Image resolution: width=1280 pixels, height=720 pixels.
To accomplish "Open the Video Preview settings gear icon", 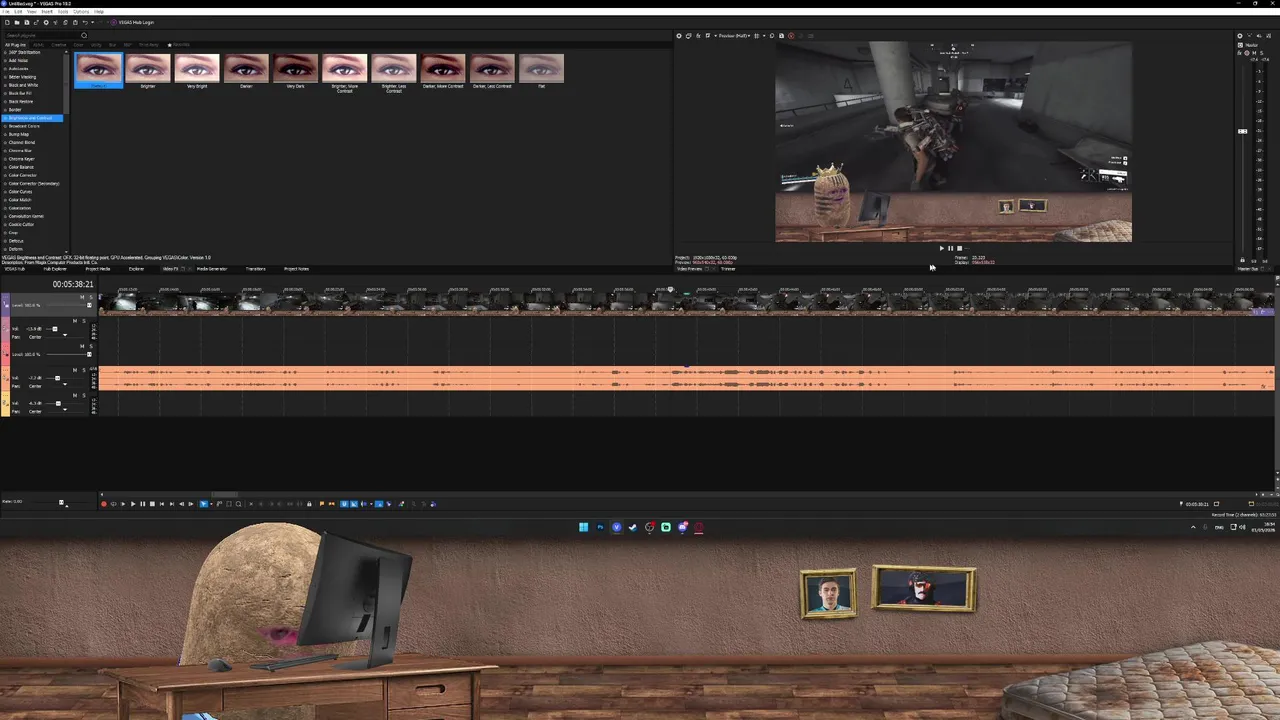I will tap(679, 36).
